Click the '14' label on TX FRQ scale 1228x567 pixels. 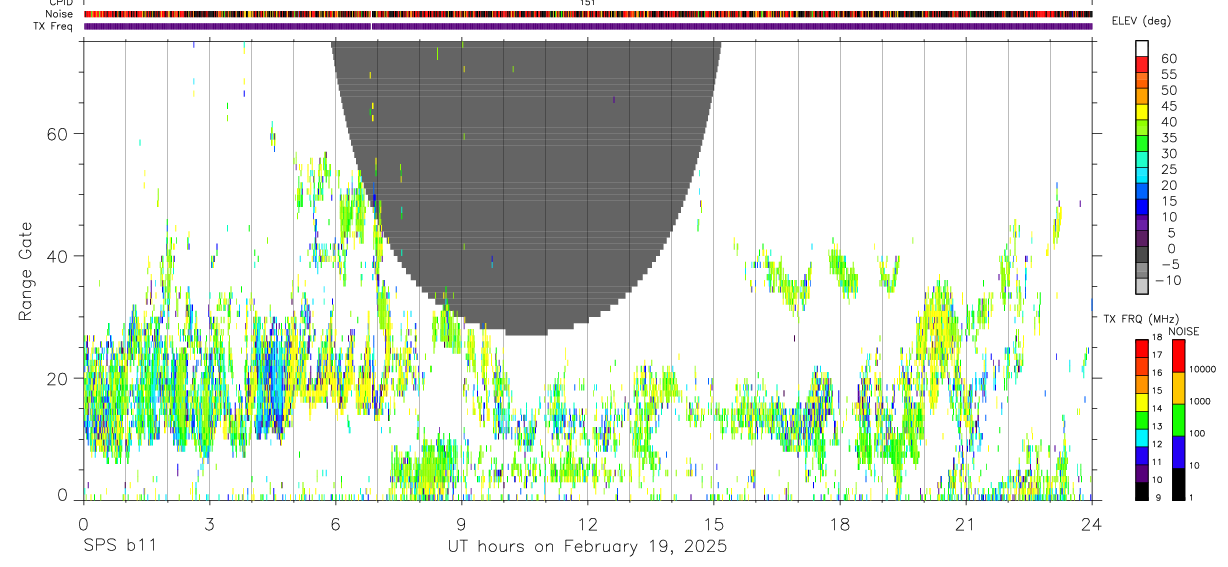[1156, 408]
